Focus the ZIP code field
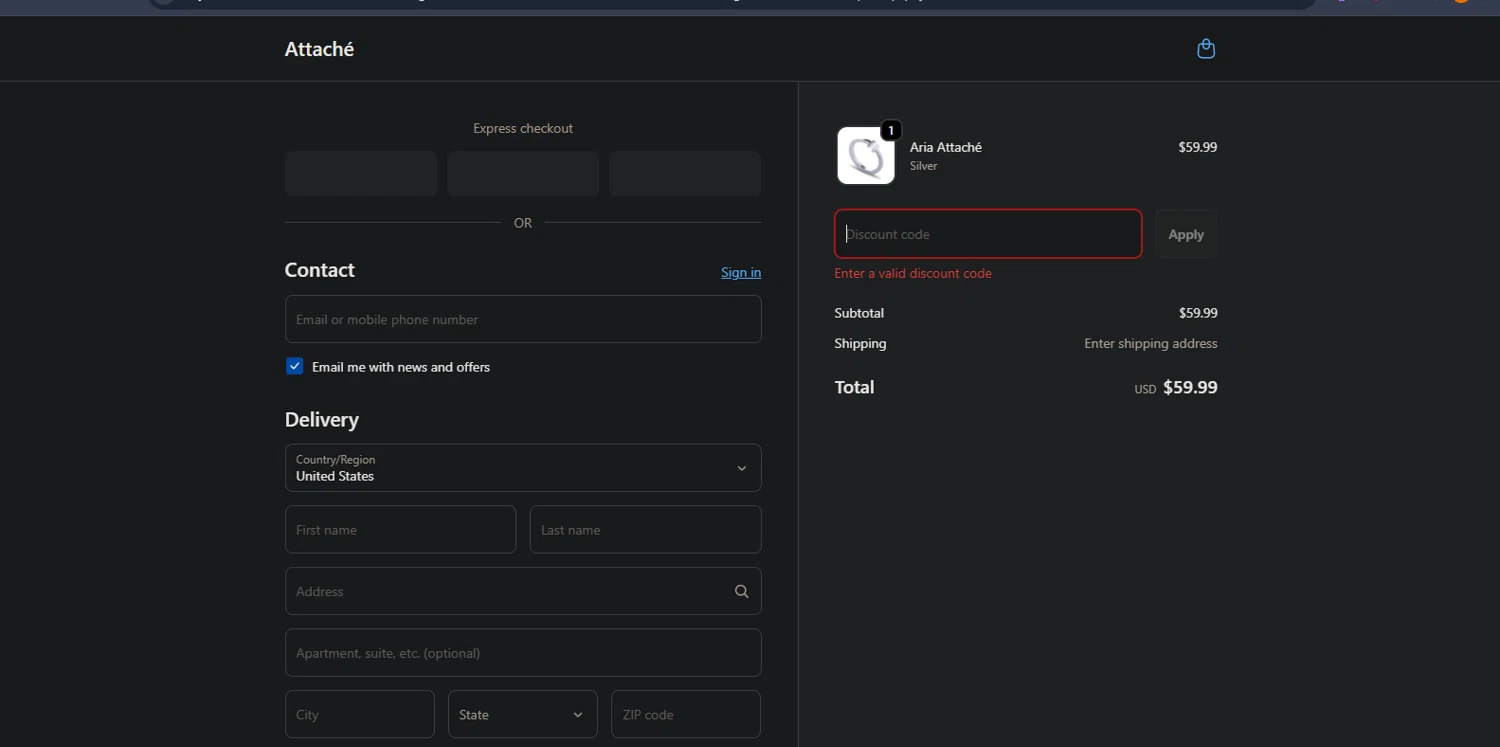The height and width of the screenshot is (747, 1500). pyautogui.click(x=686, y=714)
